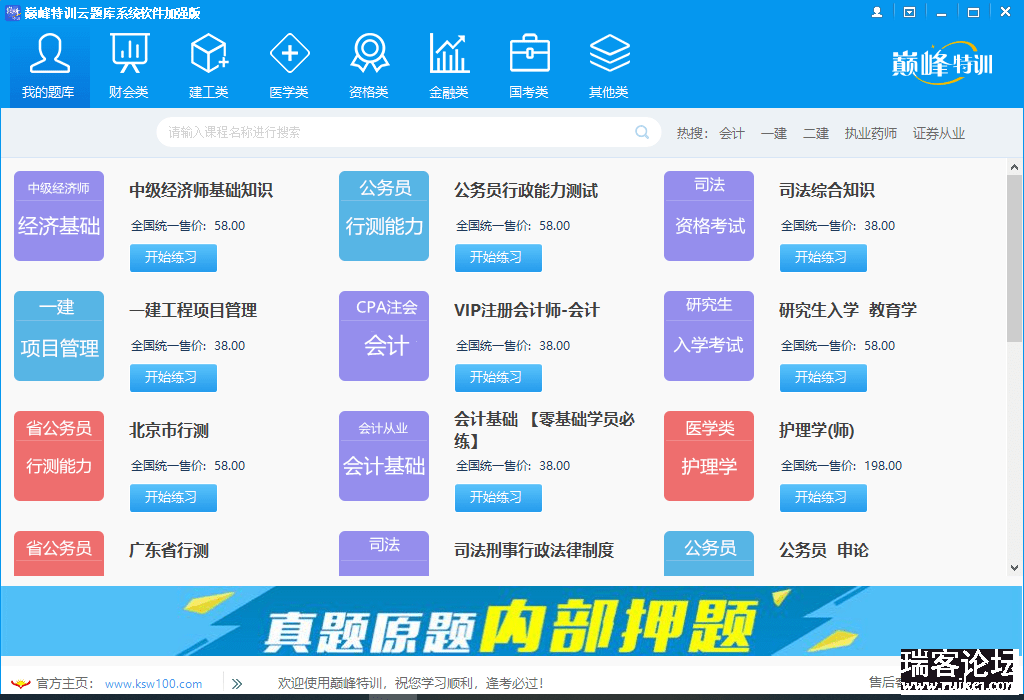Click the 中级经济师基础知识 course title
The height and width of the screenshot is (700, 1024).
(x=201, y=190)
